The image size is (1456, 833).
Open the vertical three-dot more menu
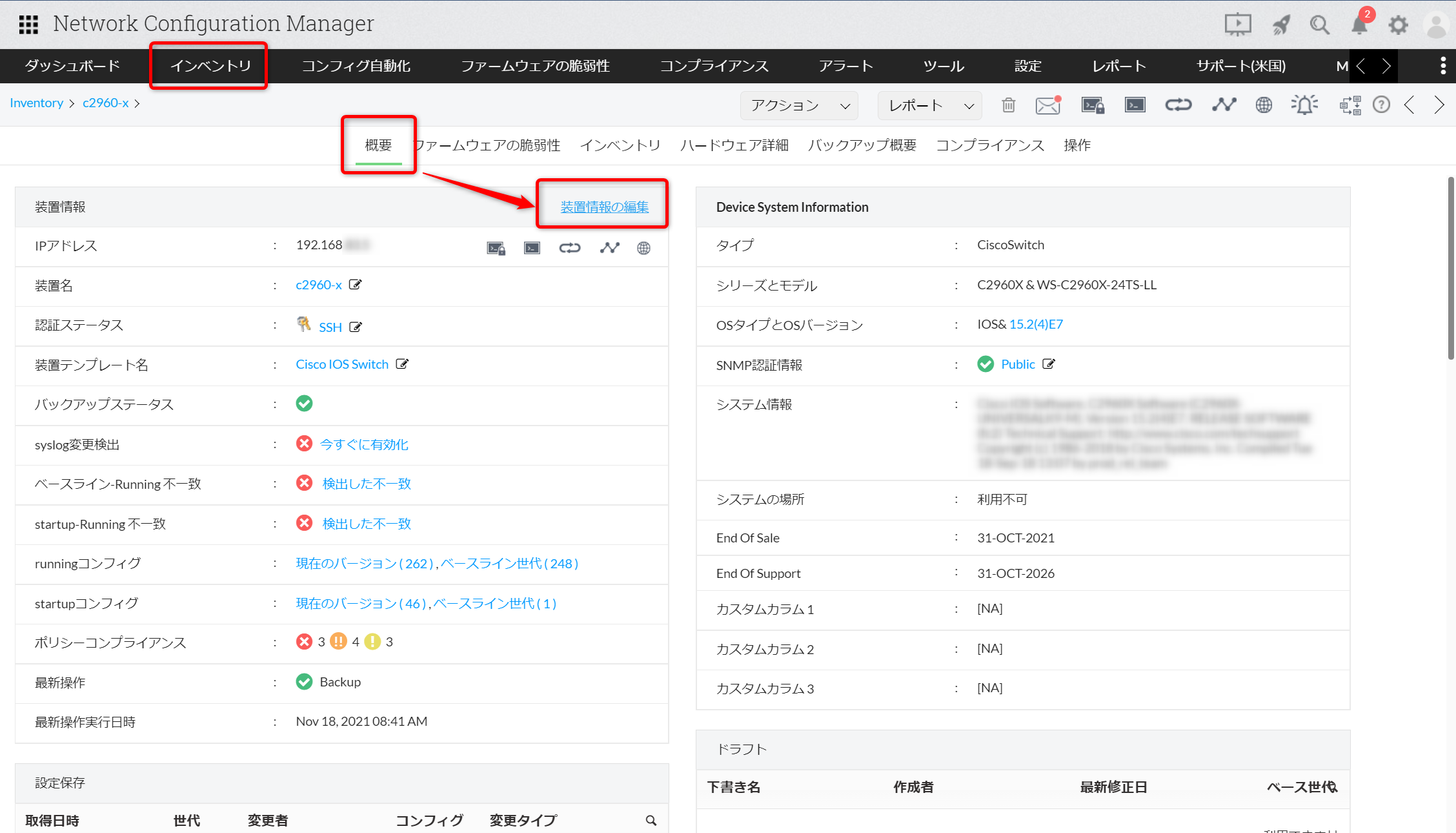(1443, 65)
